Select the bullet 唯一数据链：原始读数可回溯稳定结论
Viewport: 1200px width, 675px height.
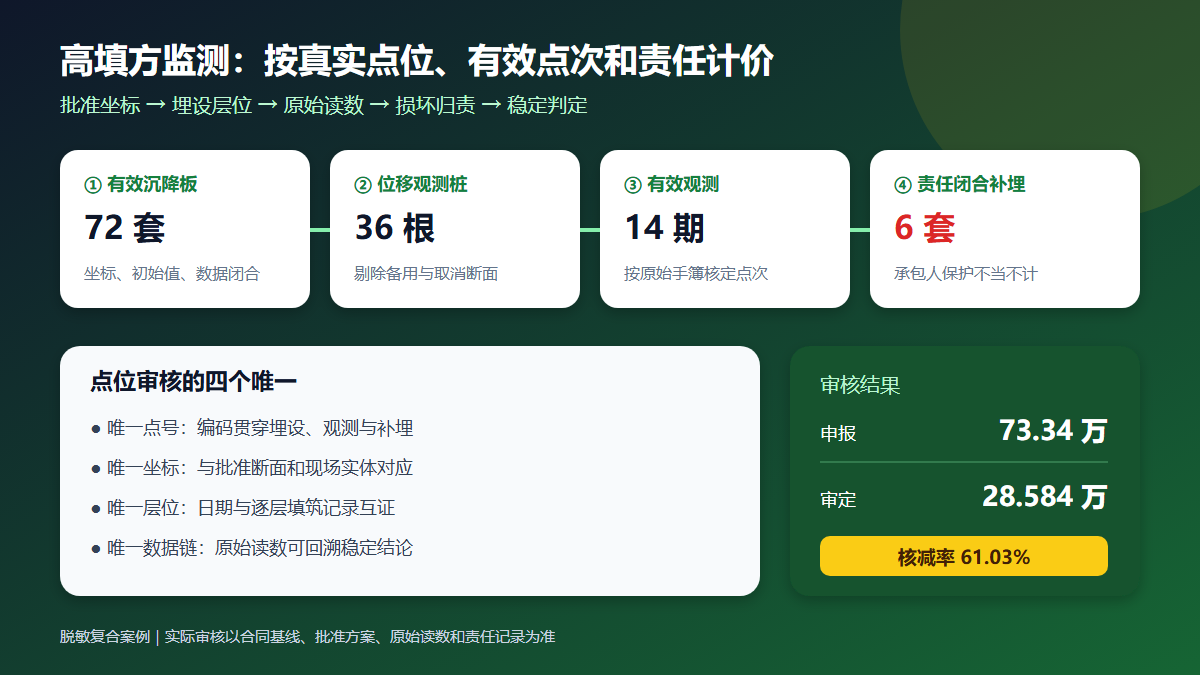click(252, 548)
